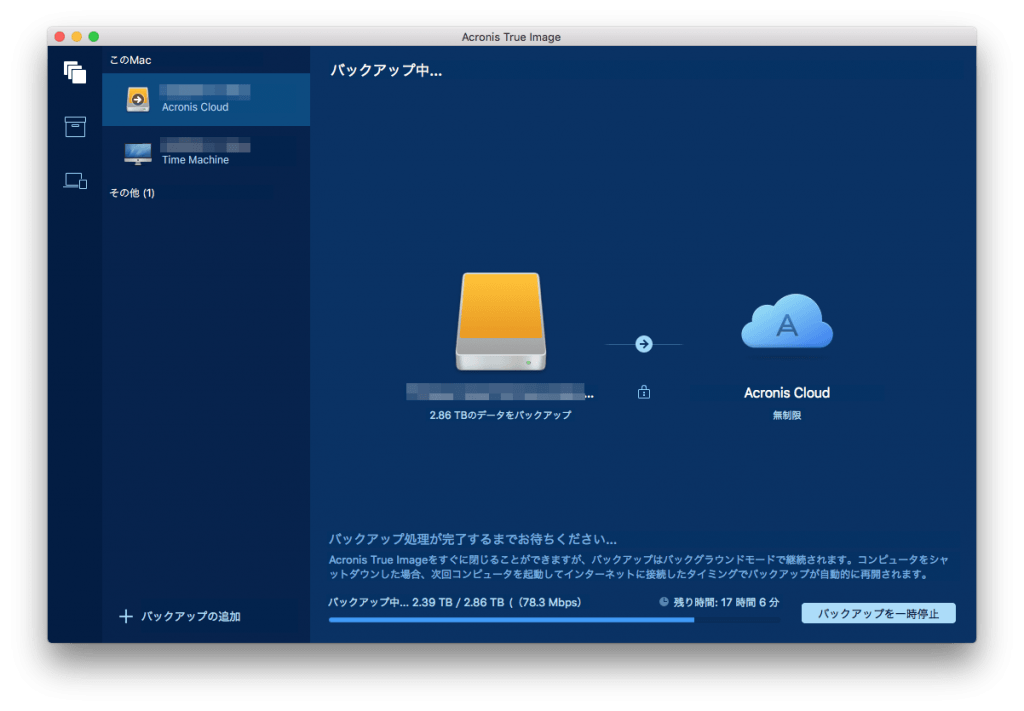Close the Acronis True Image window
Image resolution: width=1024 pixels, height=711 pixels.
coord(59,37)
